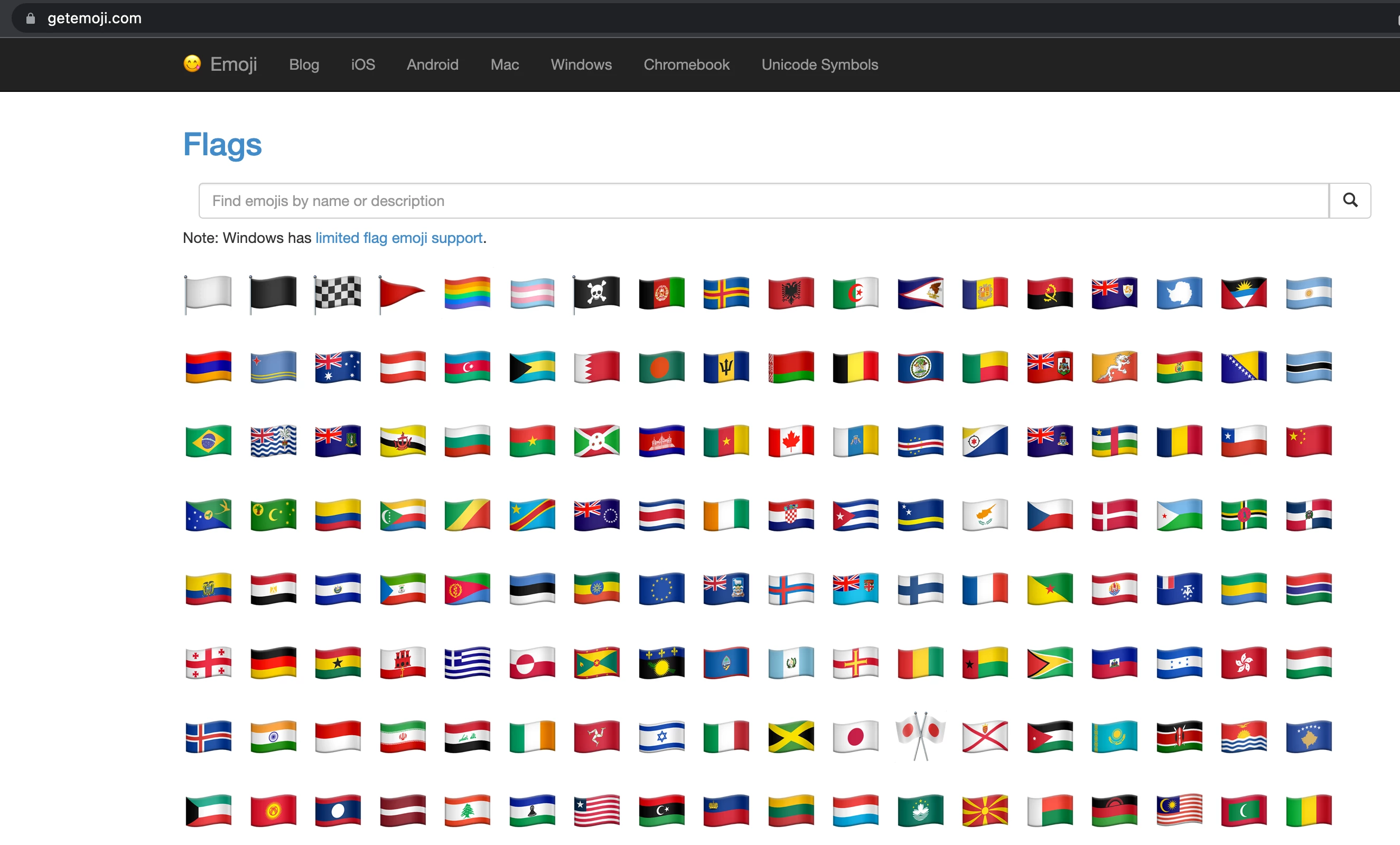Open the Windows nav item
The height and width of the screenshot is (845, 1400).
[581, 65]
